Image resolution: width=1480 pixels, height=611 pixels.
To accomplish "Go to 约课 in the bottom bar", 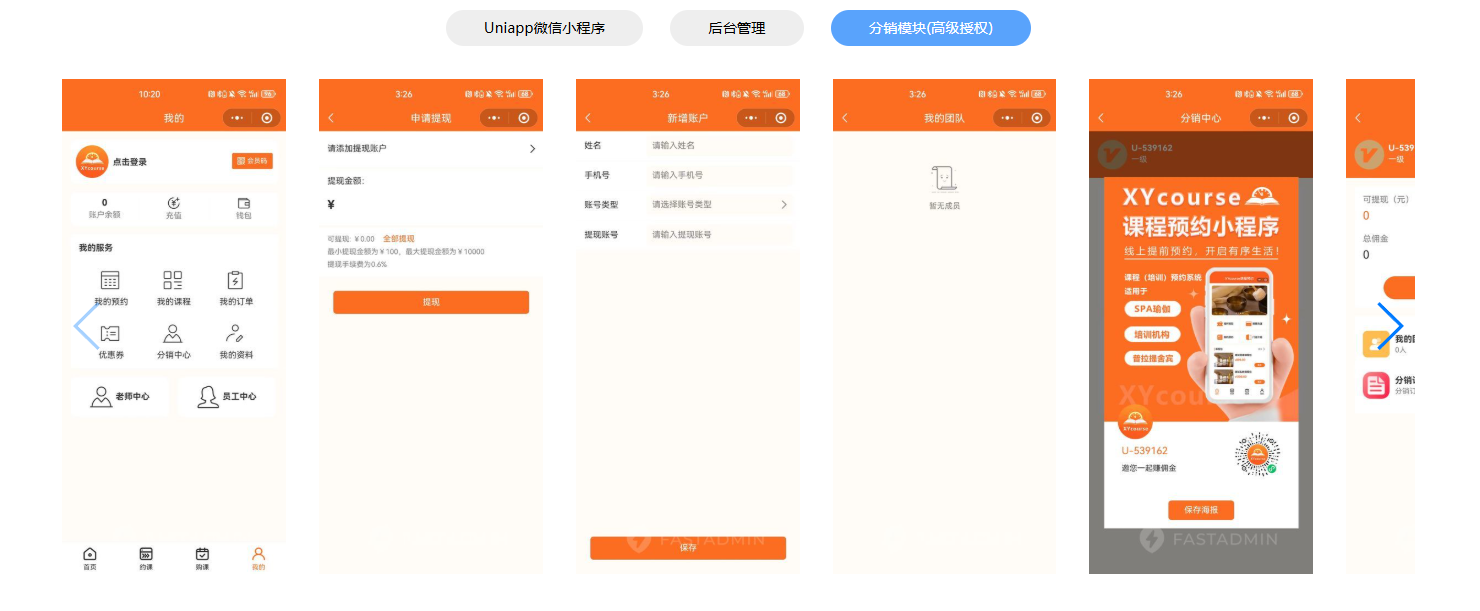I will [x=146, y=559].
